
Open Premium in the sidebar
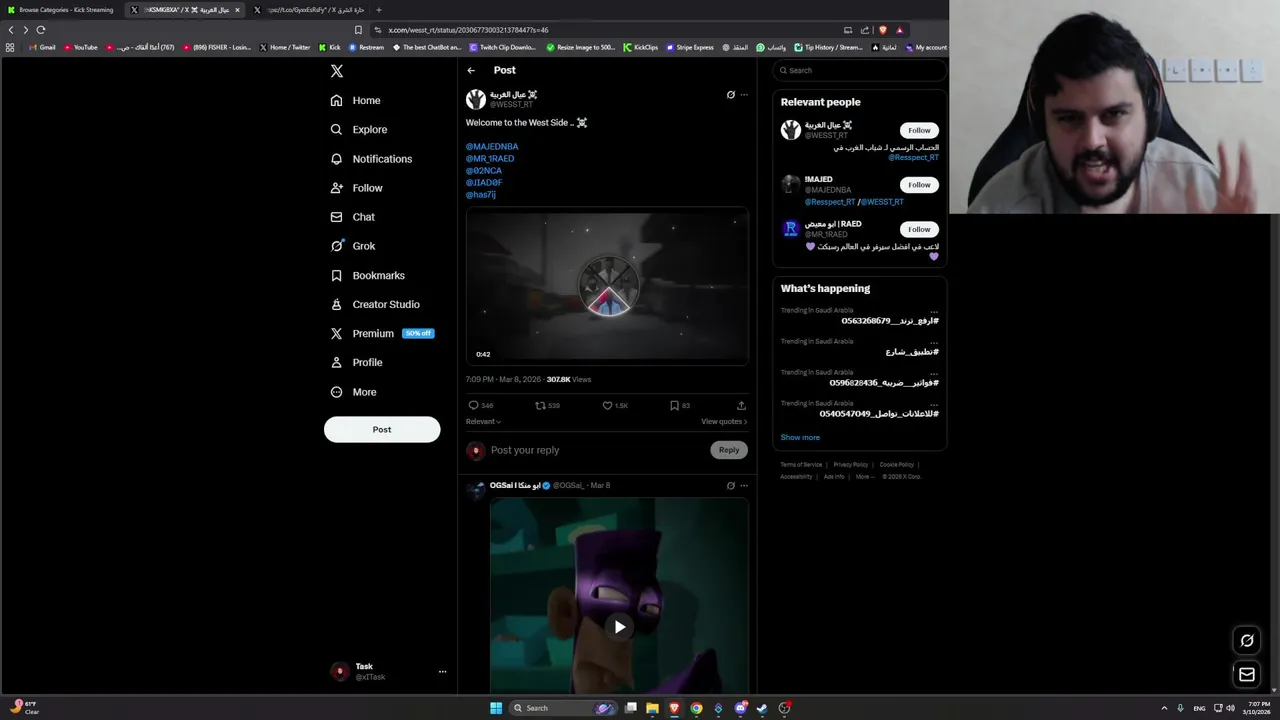tap(381, 333)
